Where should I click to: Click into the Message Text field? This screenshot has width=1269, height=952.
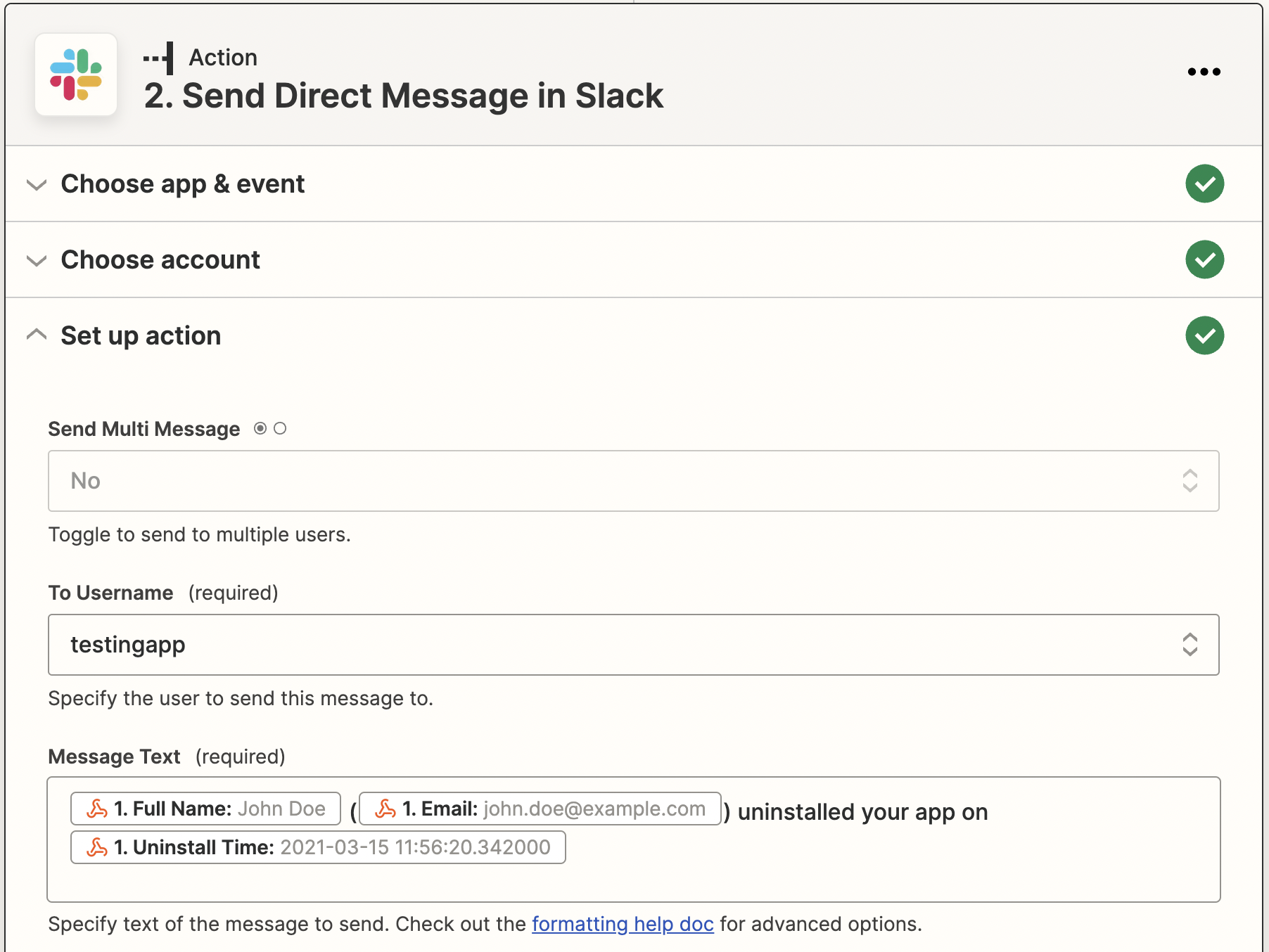point(633,840)
